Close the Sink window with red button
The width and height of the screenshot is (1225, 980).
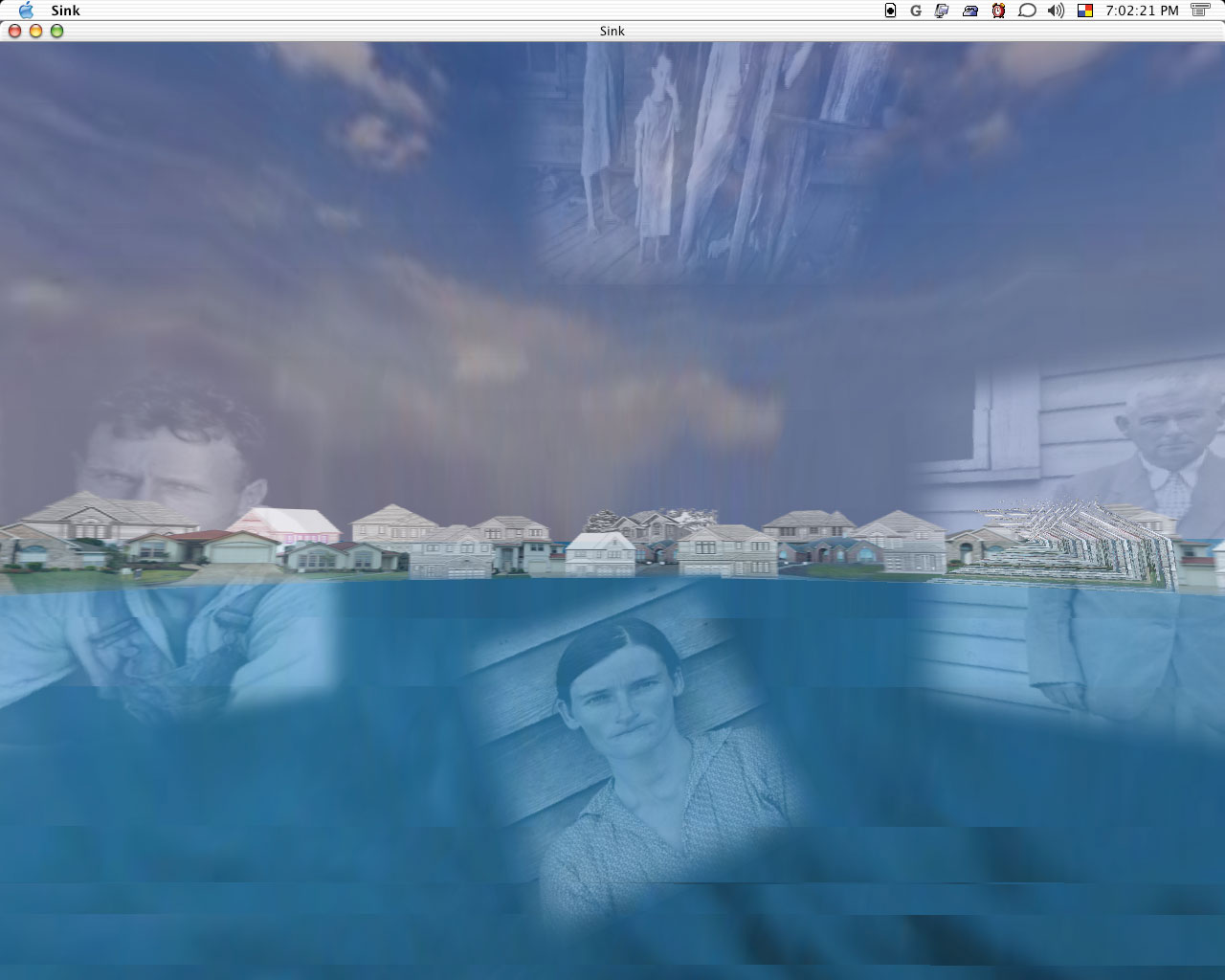pyautogui.click(x=14, y=31)
